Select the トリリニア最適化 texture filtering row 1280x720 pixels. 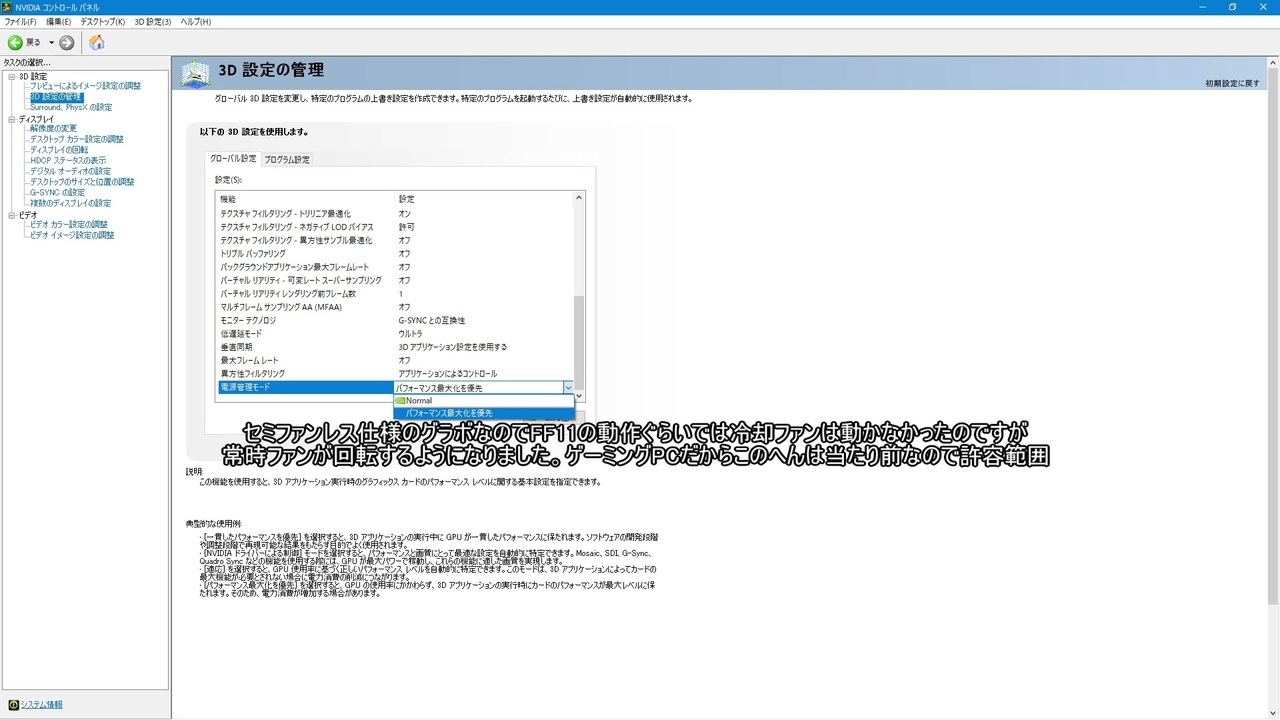395,214
